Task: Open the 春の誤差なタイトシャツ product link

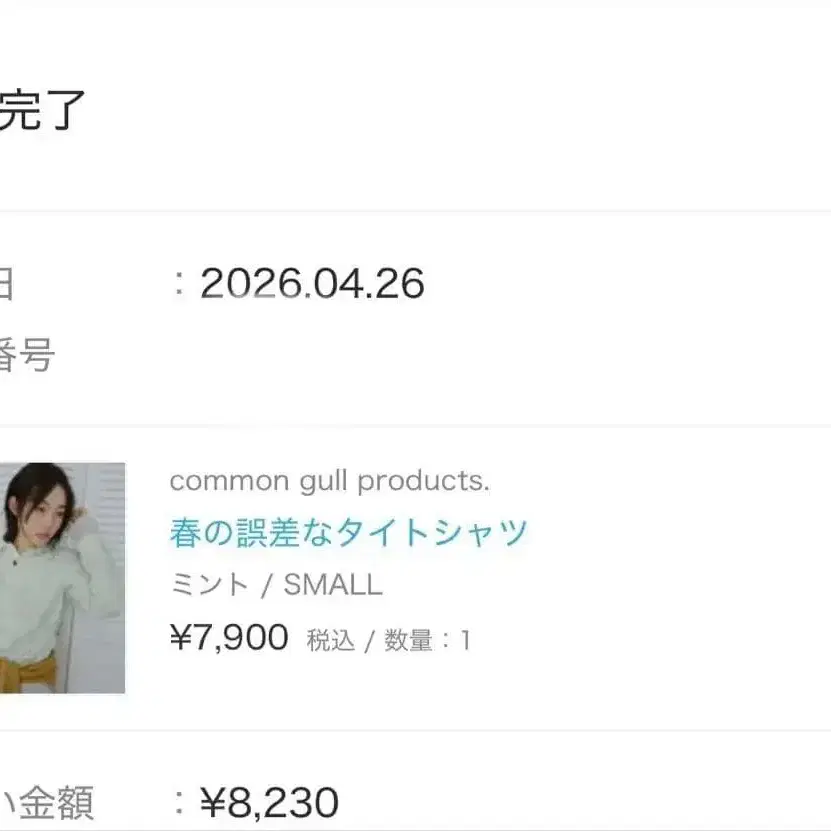Action: click(x=349, y=533)
